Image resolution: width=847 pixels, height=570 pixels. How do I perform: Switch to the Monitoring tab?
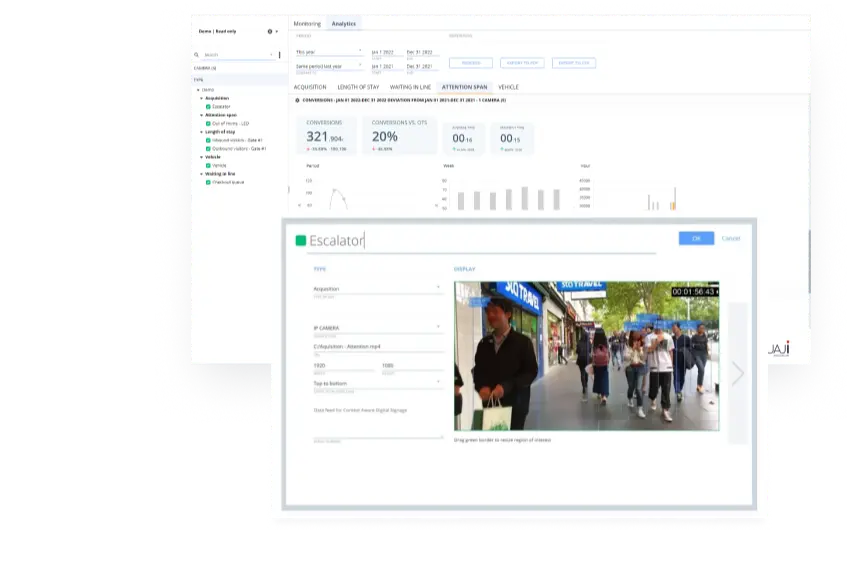pos(307,24)
